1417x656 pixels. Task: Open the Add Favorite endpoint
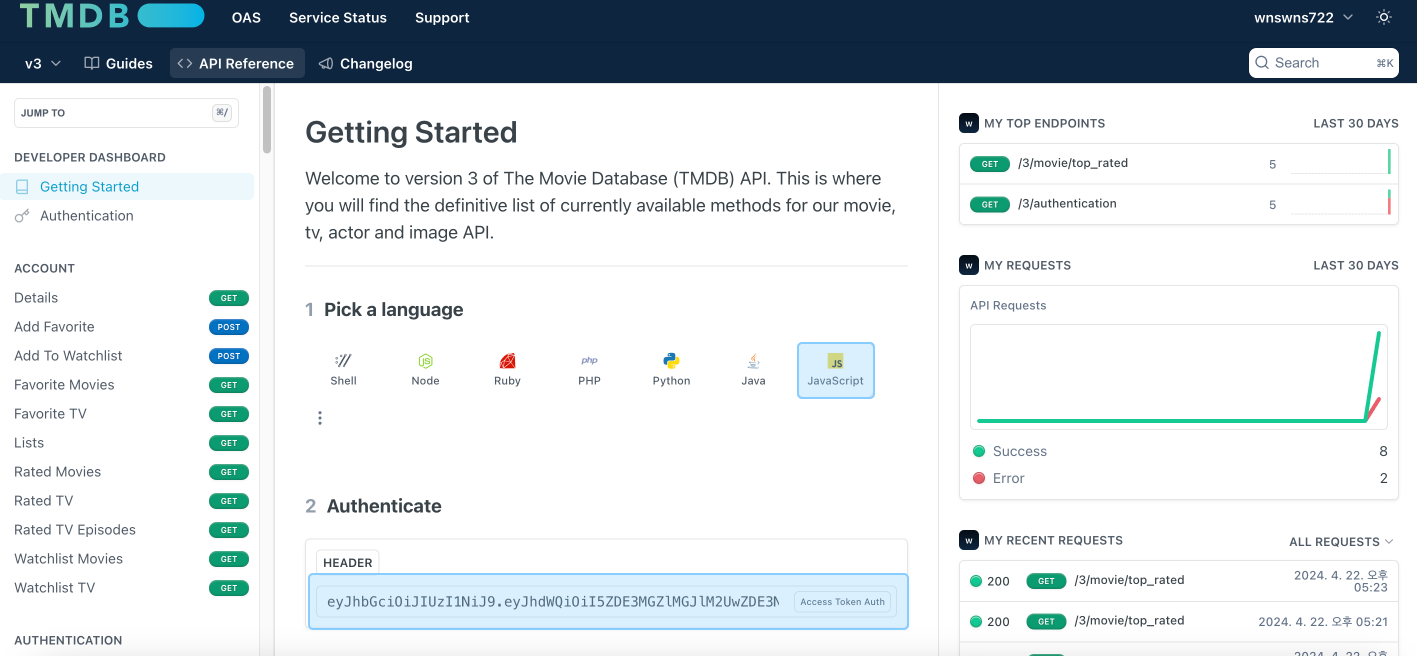point(130,327)
